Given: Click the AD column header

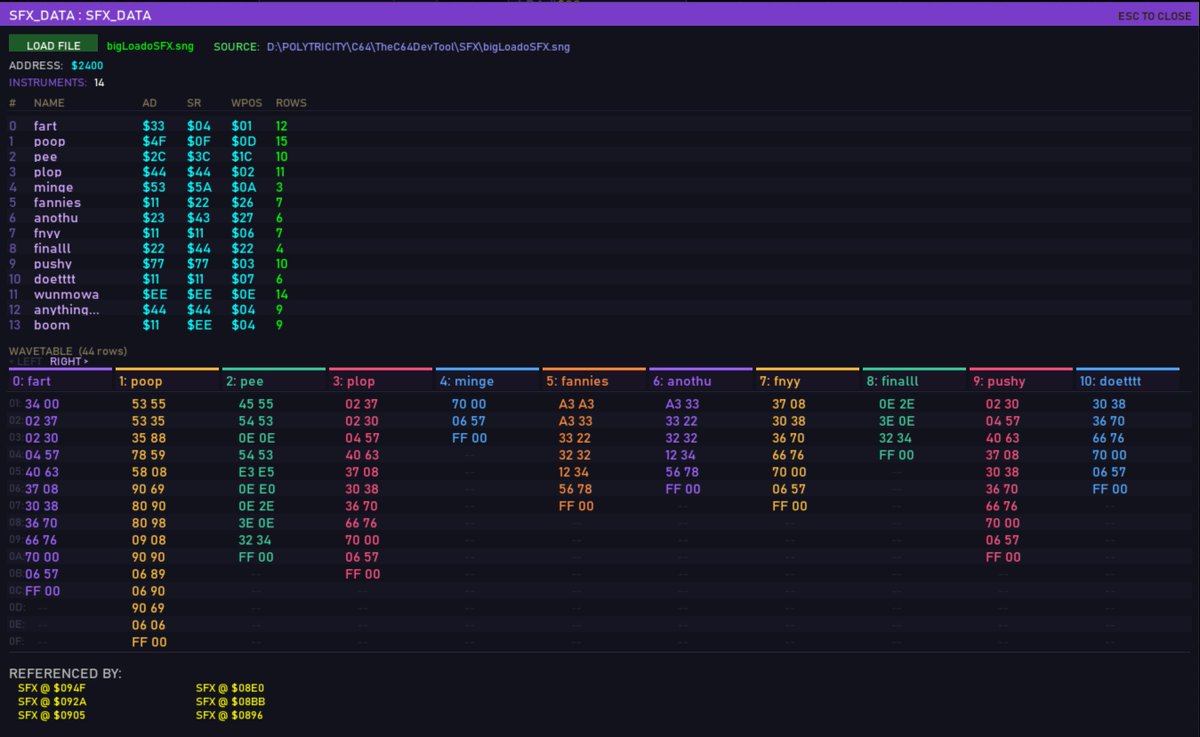Looking at the screenshot, I should click(150, 103).
